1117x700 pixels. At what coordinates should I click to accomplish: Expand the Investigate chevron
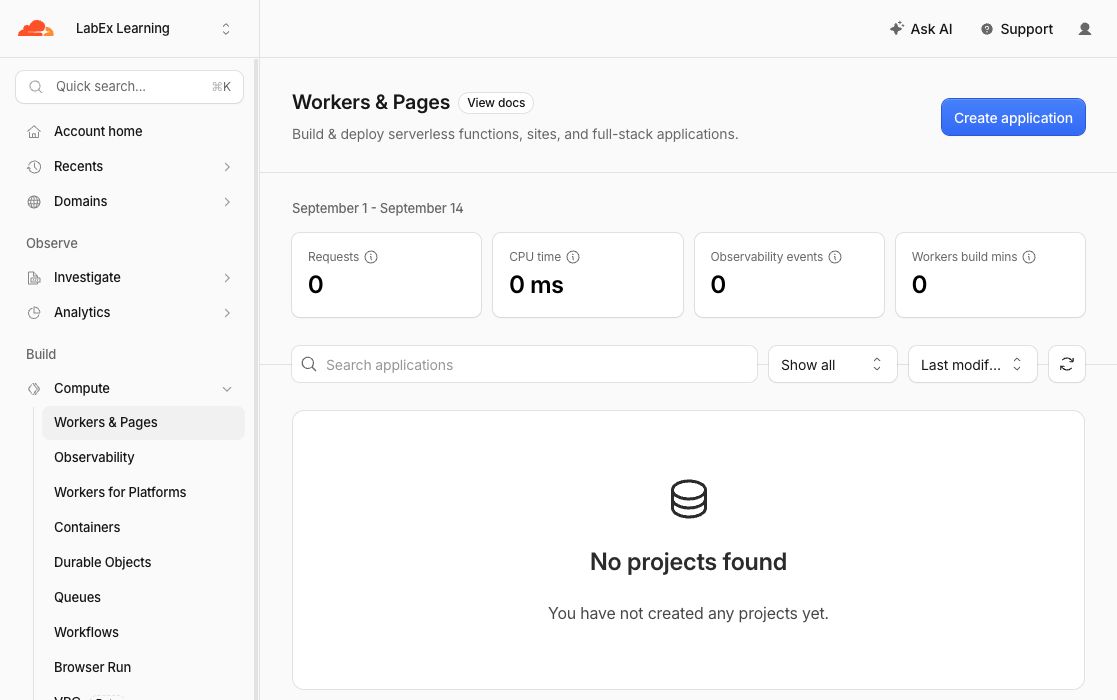(227, 278)
